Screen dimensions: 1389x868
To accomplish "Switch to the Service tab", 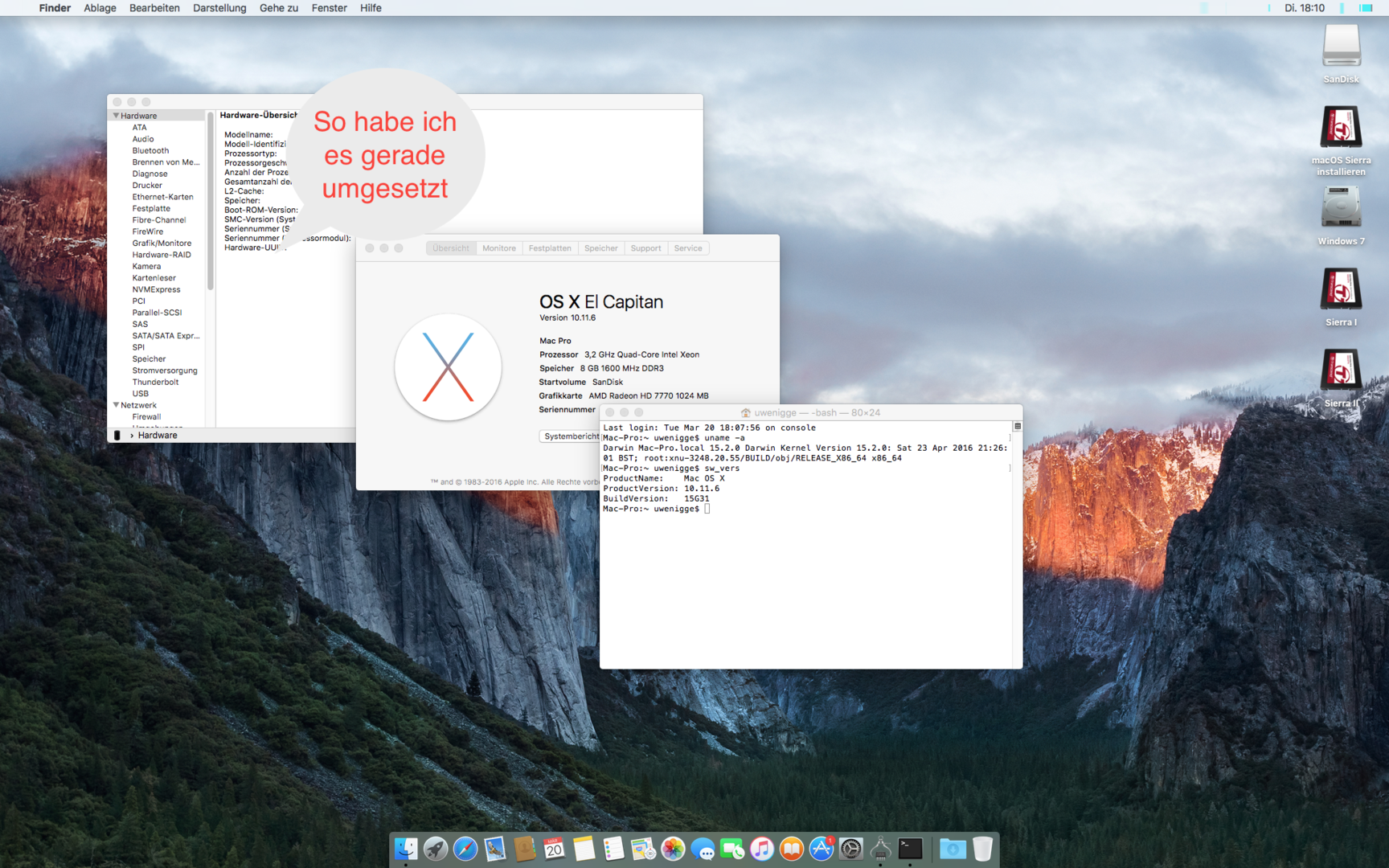I will [x=688, y=248].
